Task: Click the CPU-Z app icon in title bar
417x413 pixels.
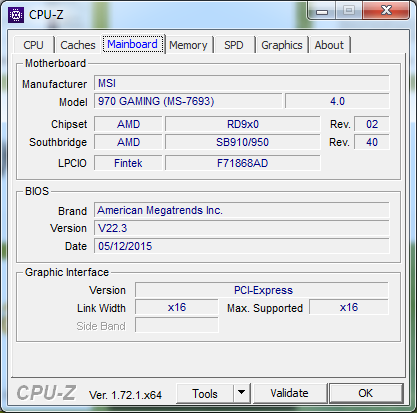Action: click(16, 15)
